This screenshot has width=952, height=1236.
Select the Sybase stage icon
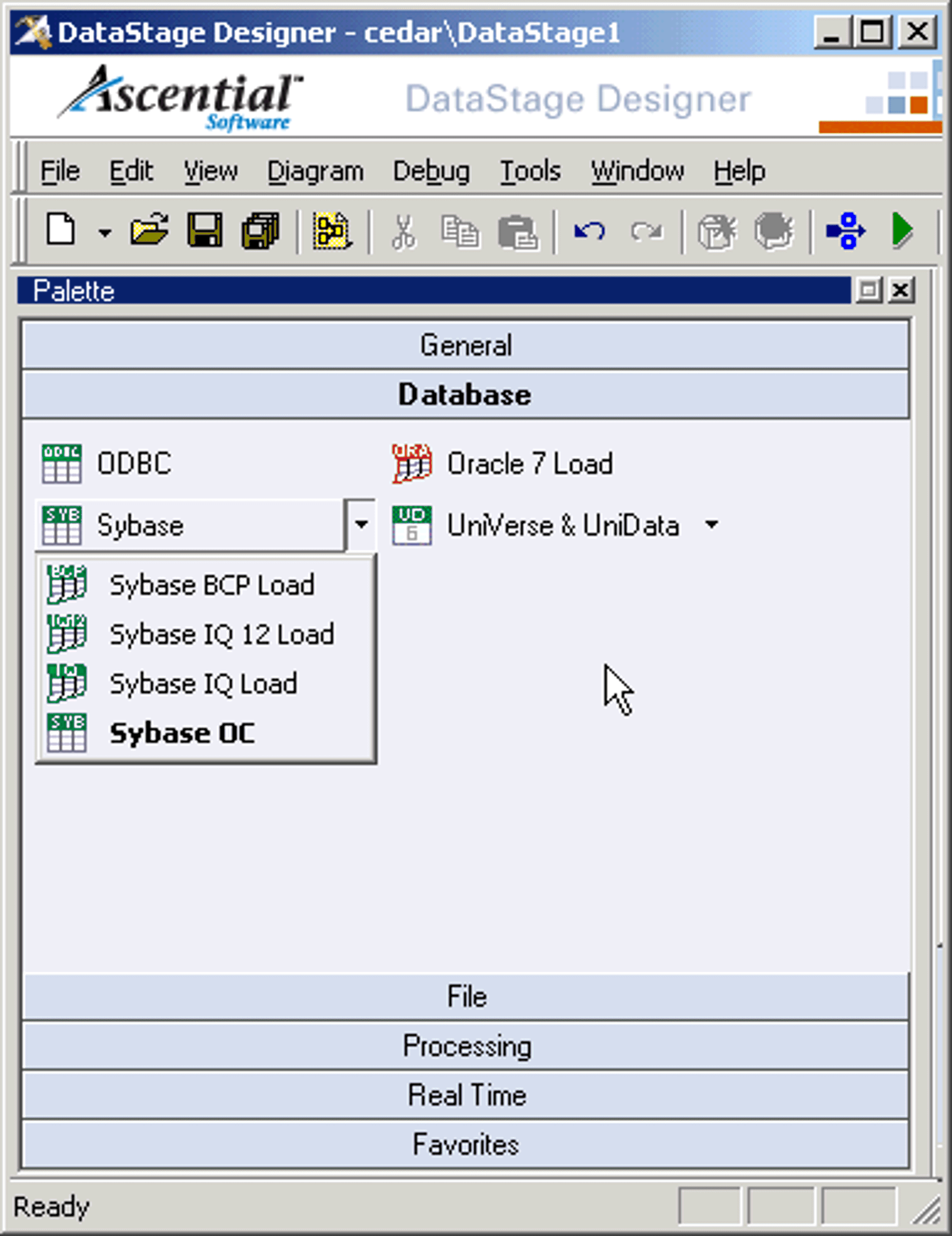pos(62,525)
